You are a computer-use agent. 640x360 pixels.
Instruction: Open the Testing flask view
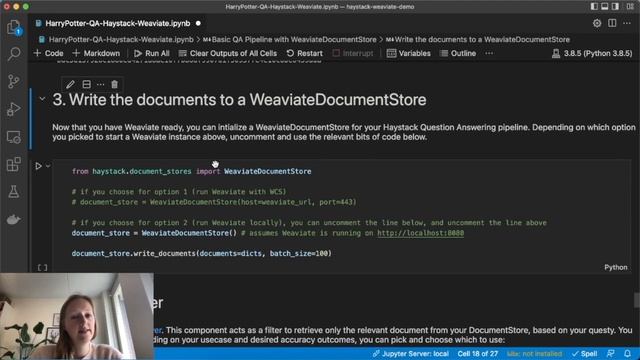pyautogui.click(x=14, y=192)
